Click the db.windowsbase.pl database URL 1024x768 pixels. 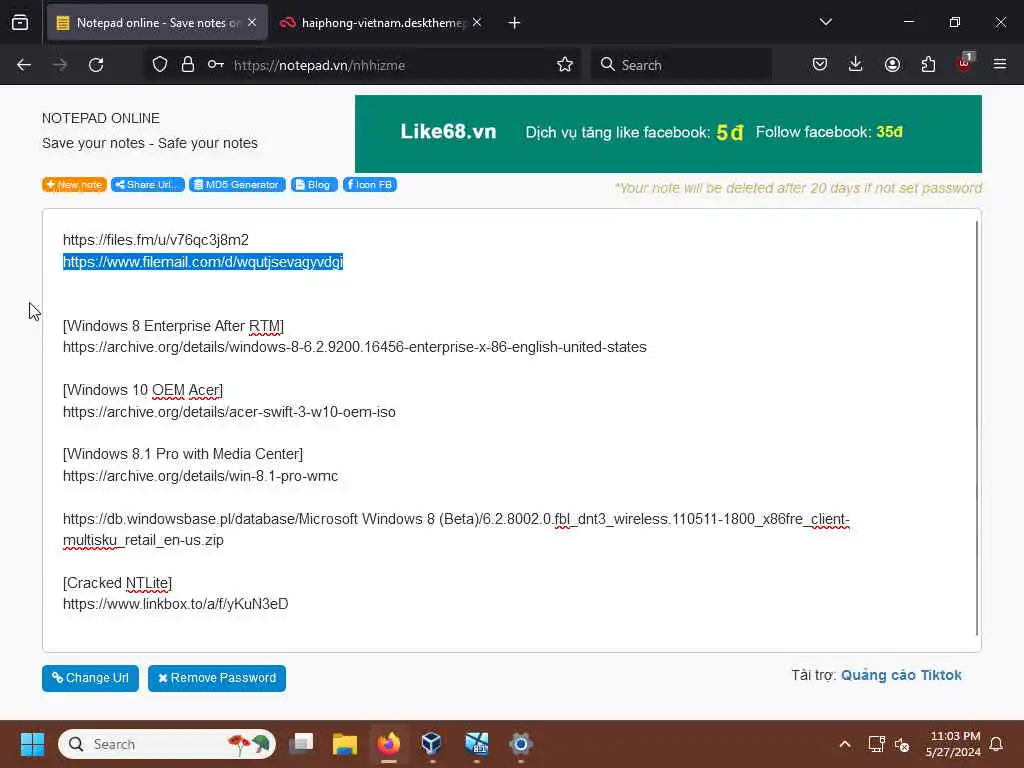[456, 530]
